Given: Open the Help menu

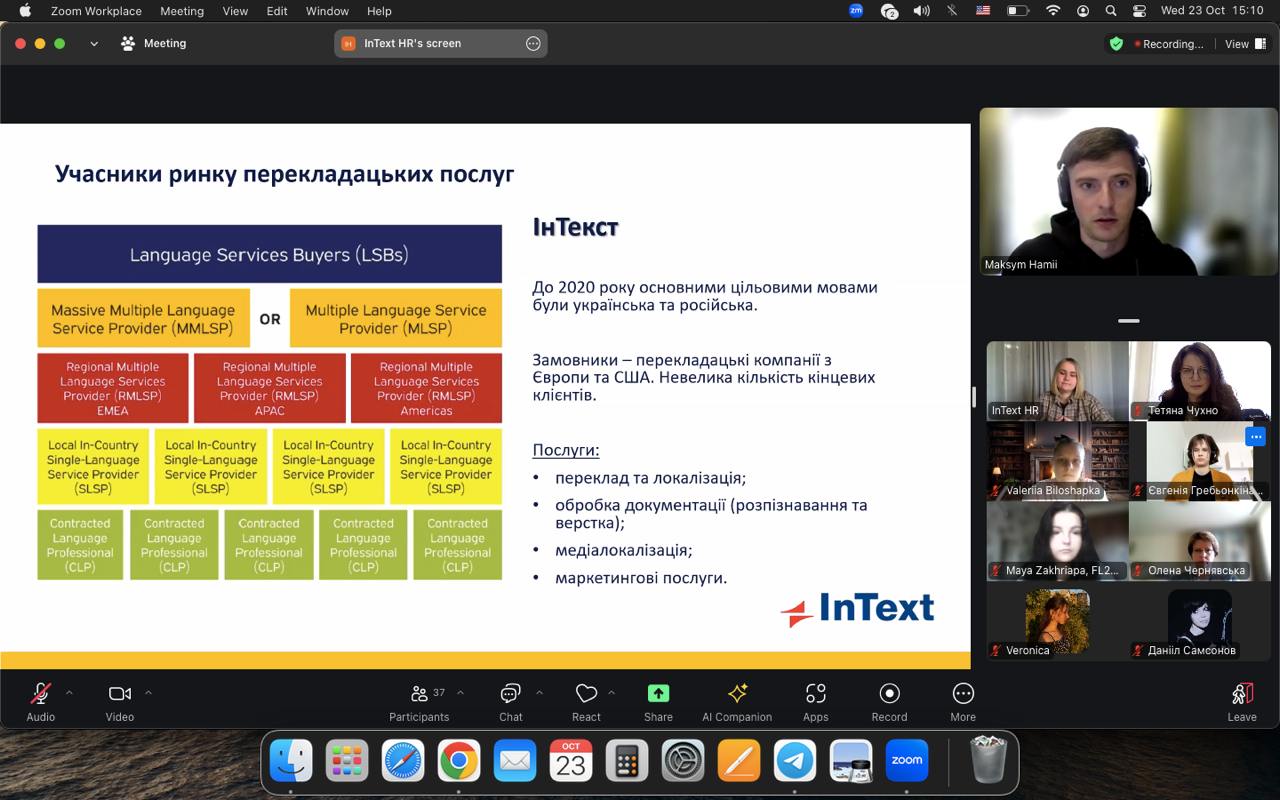Looking at the screenshot, I should (379, 11).
